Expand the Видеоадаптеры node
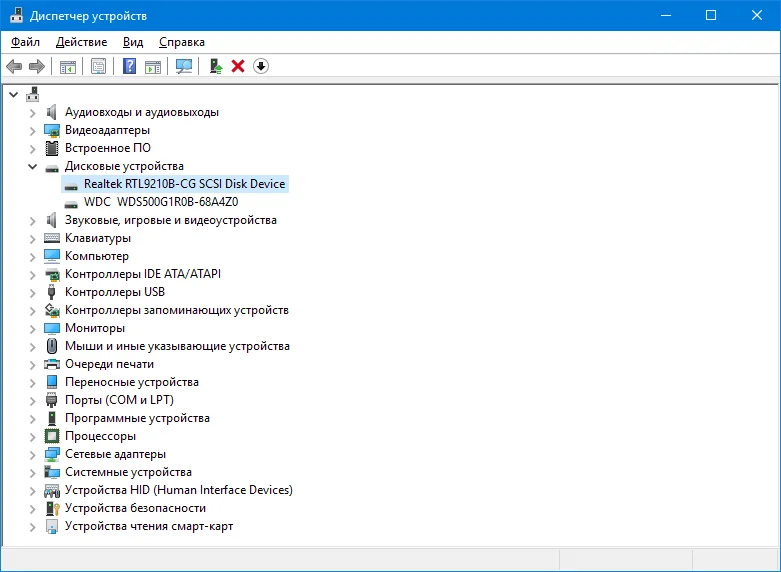 coord(32,131)
